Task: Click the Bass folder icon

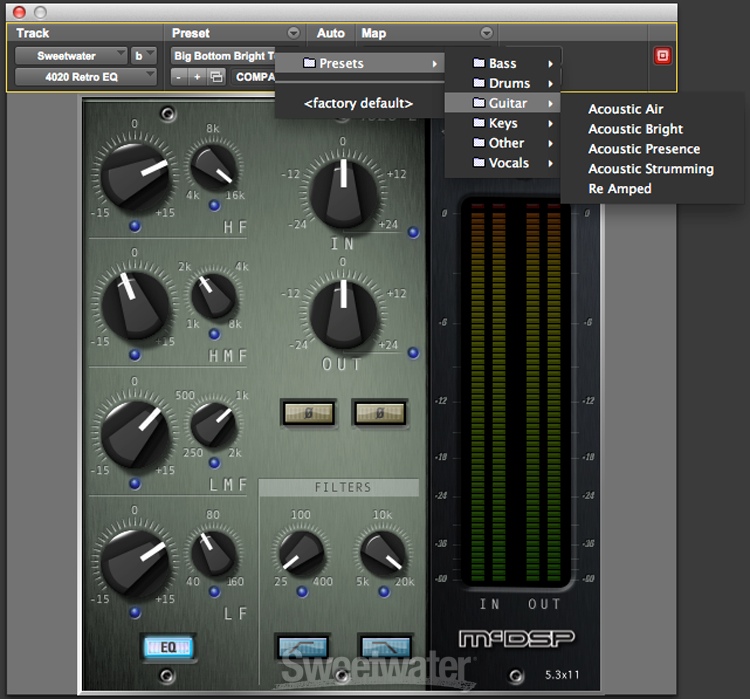Action: click(479, 63)
